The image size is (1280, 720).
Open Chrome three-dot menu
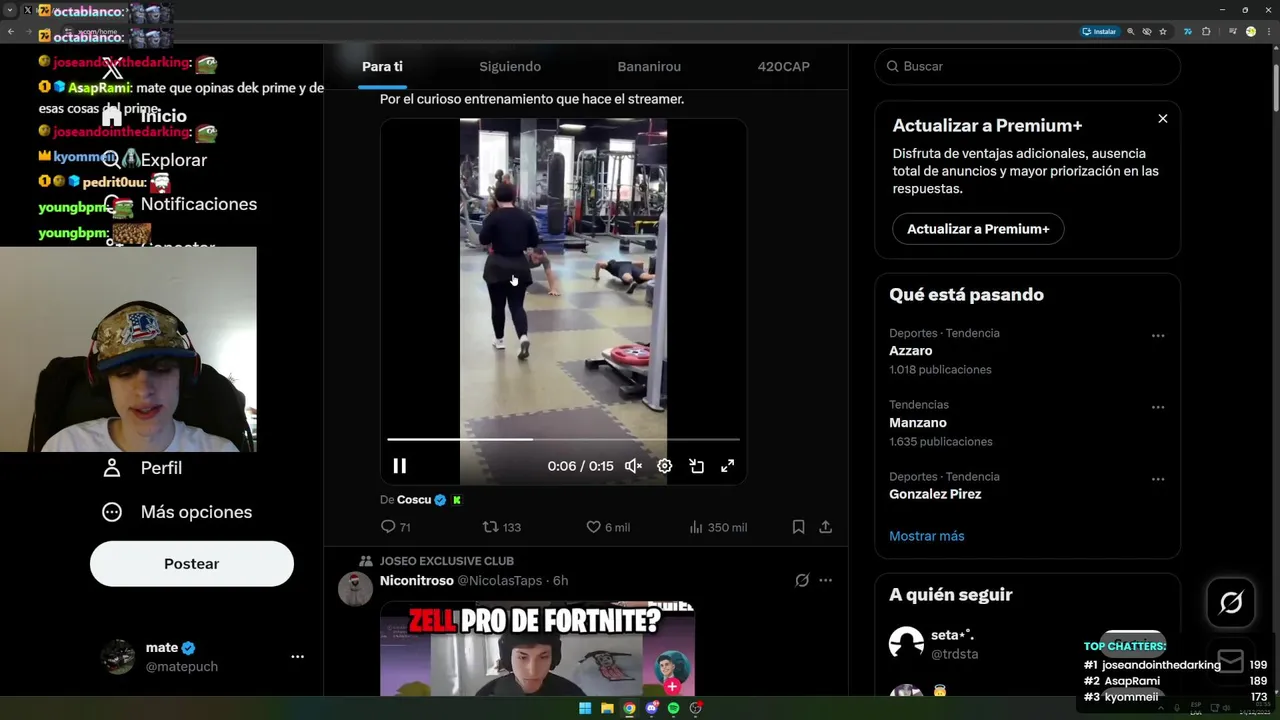(x=1269, y=31)
